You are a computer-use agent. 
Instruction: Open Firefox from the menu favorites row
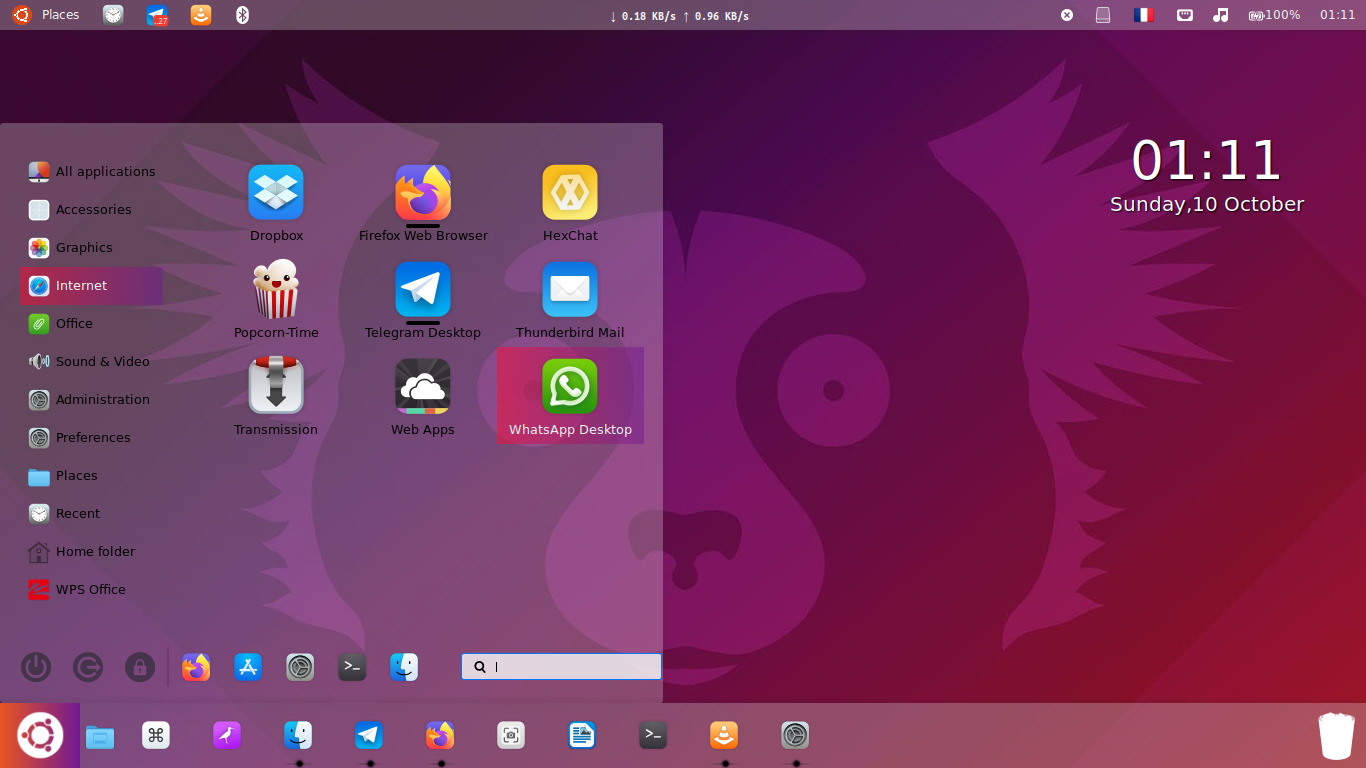click(196, 667)
